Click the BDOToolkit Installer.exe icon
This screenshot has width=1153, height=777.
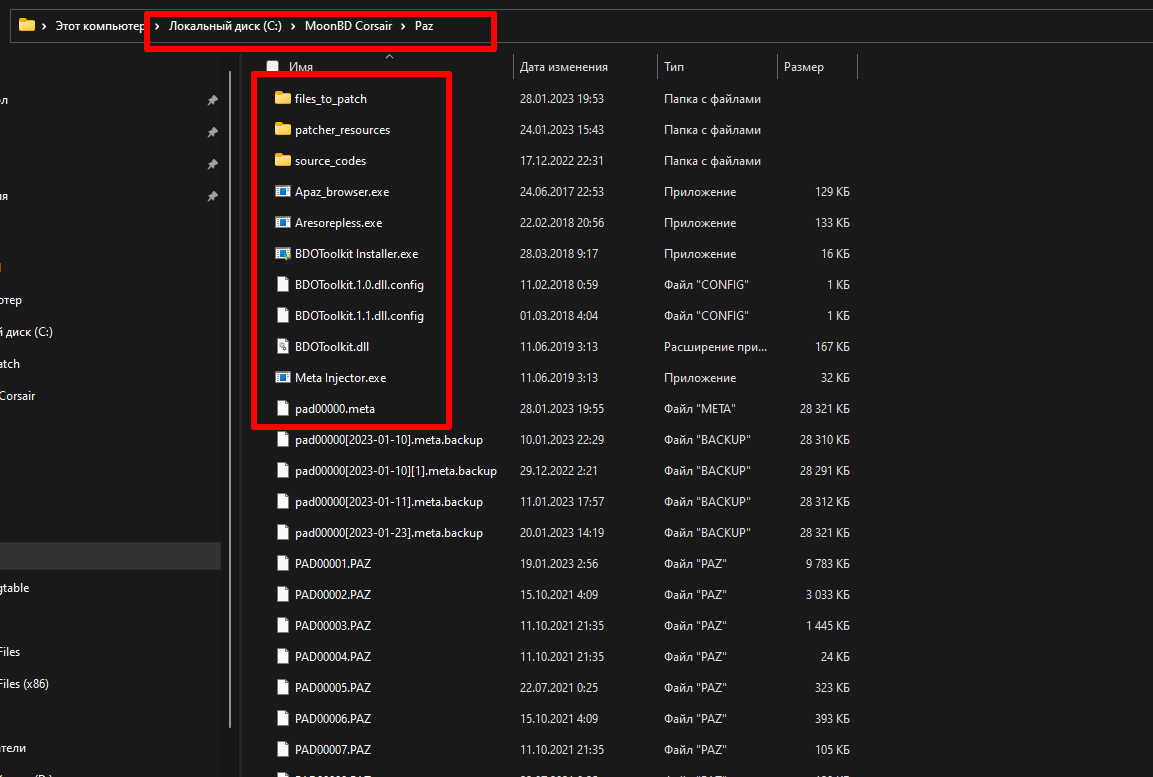click(282, 254)
